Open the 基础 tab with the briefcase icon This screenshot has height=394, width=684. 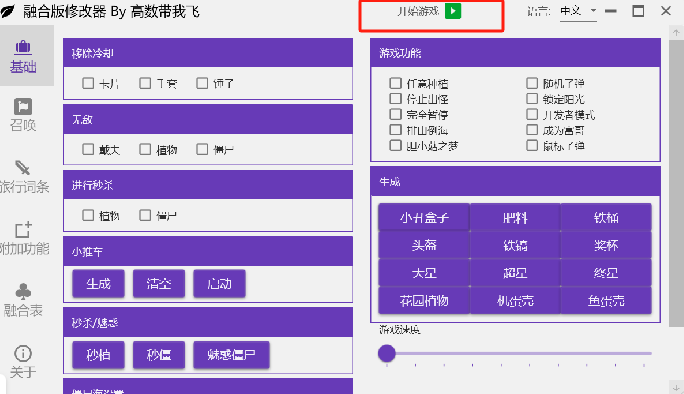[23, 56]
